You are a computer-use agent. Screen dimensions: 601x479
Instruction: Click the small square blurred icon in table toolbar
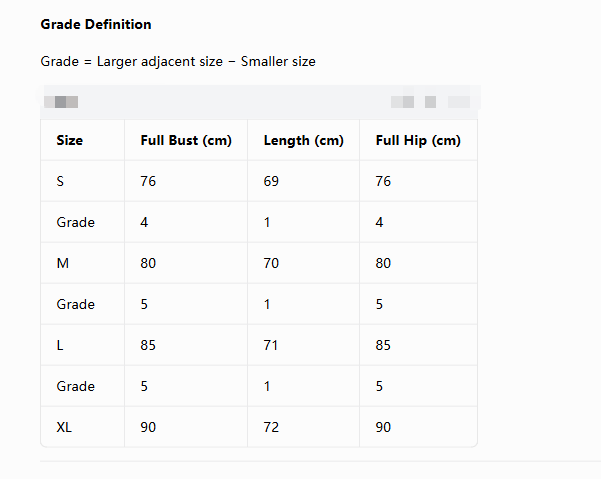pyautogui.click(x=430, y=102)
